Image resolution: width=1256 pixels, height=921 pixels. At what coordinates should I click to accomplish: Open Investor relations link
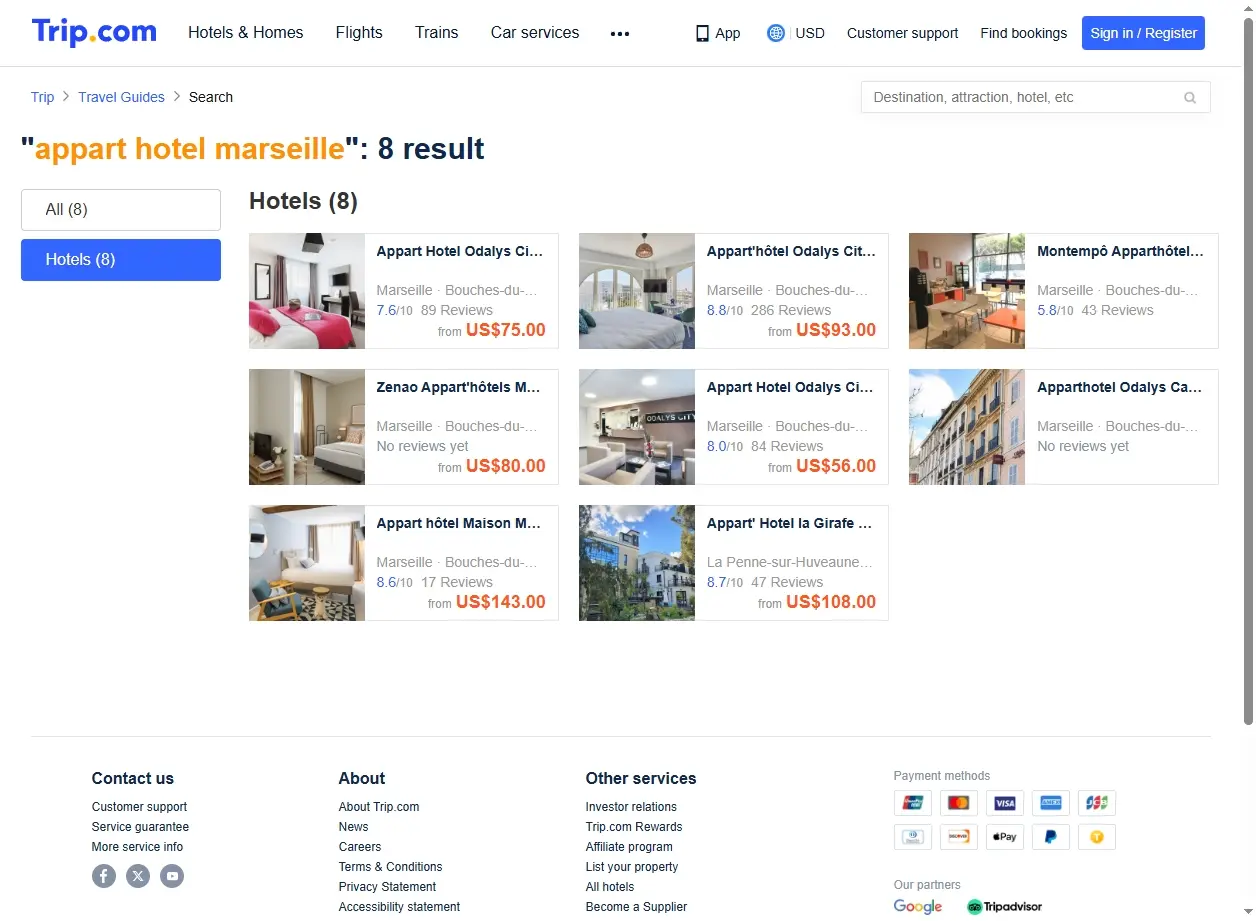tap(631, 807)
